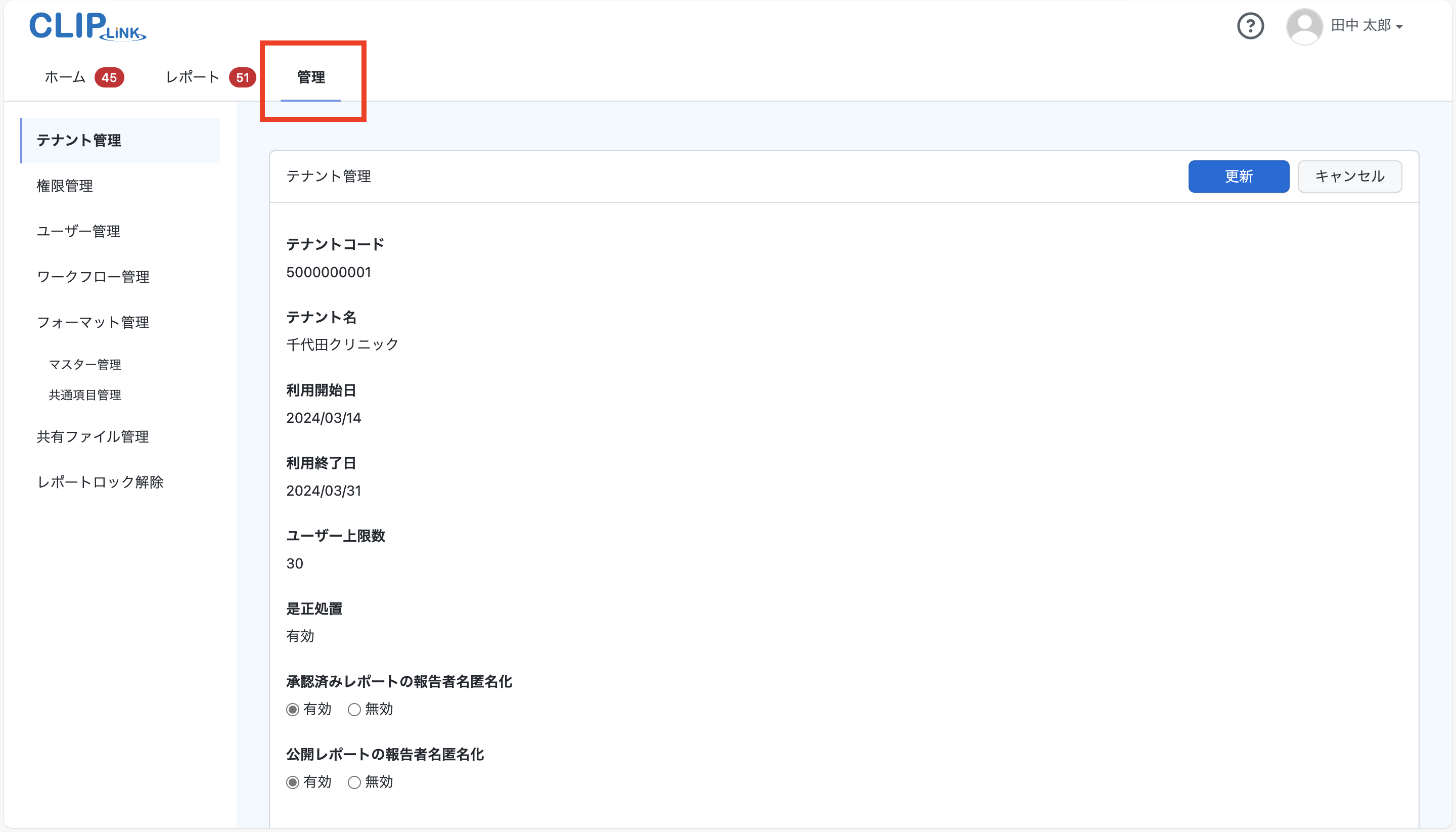Open the help question mark icon

1250,26
